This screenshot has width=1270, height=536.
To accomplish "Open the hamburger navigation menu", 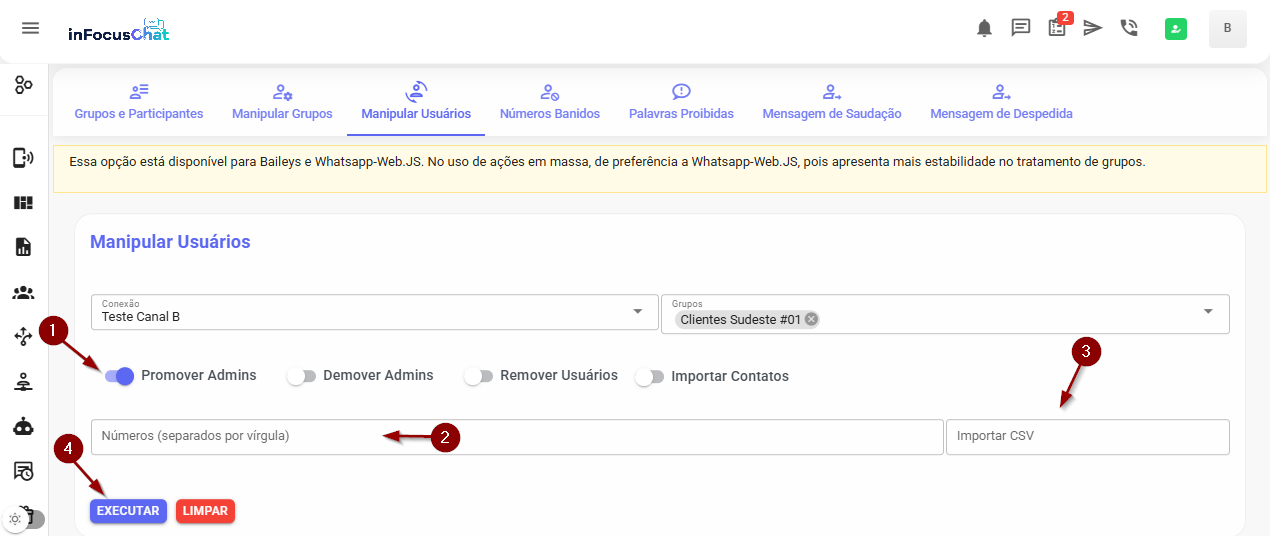I will pyautogui.click(x=30, y=28).
